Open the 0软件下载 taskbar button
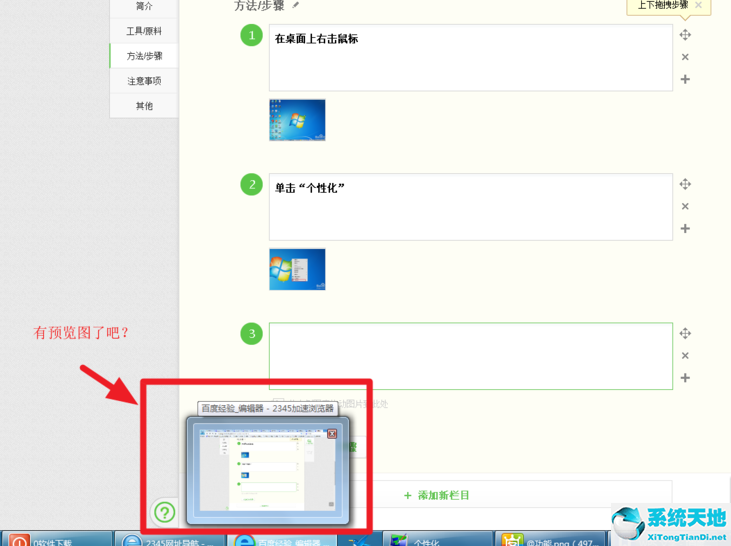This screenshot has height=546, width=731. tap(56, 539)
